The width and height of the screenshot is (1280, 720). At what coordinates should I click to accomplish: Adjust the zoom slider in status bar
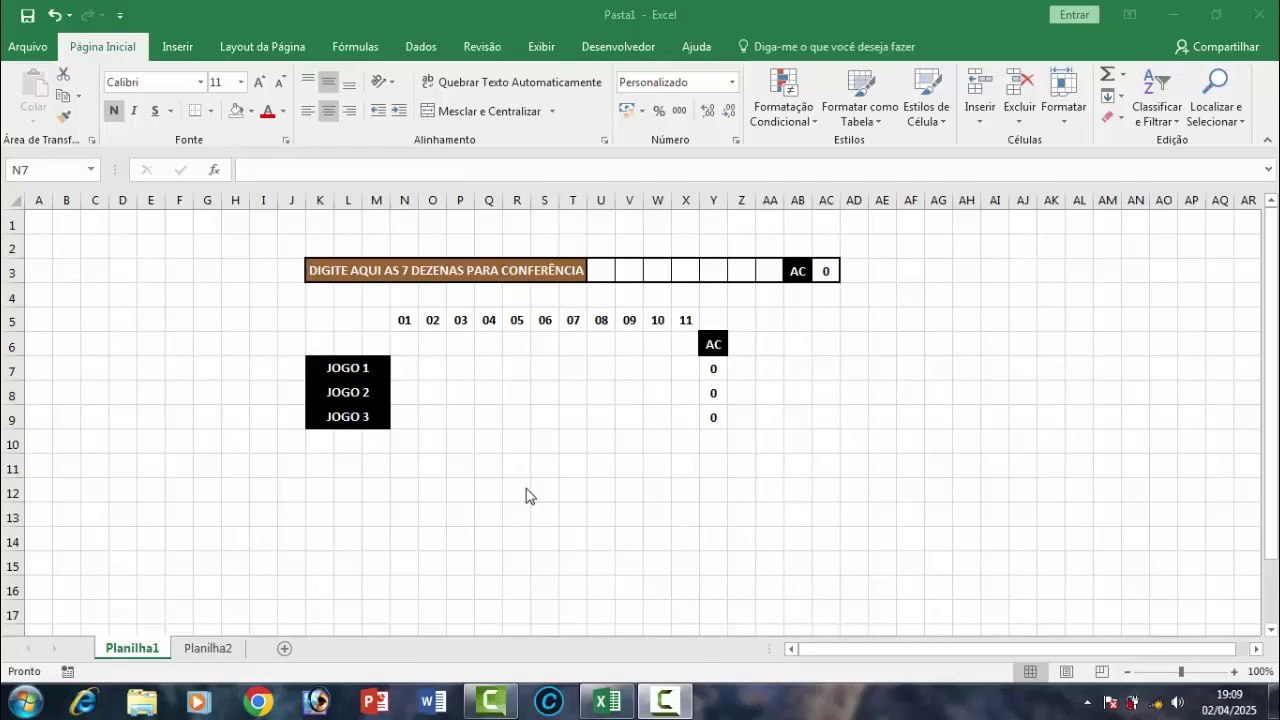(x=1181, y=672)
